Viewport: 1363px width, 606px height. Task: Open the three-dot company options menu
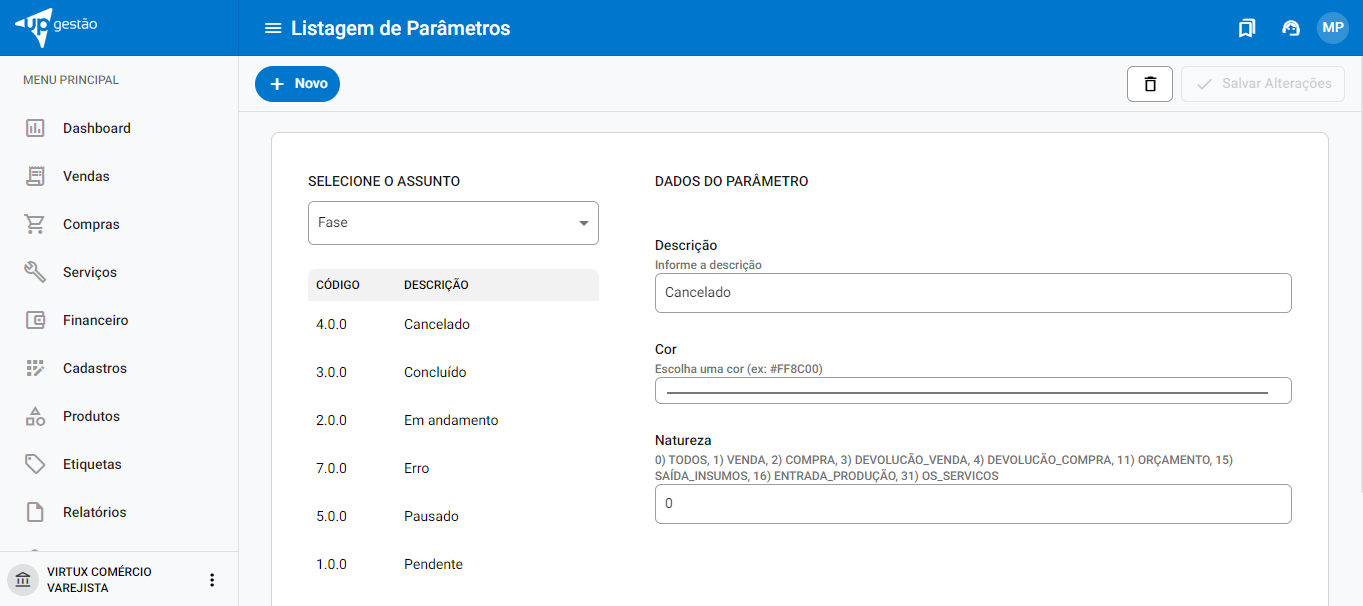click(x=211, y=580)
